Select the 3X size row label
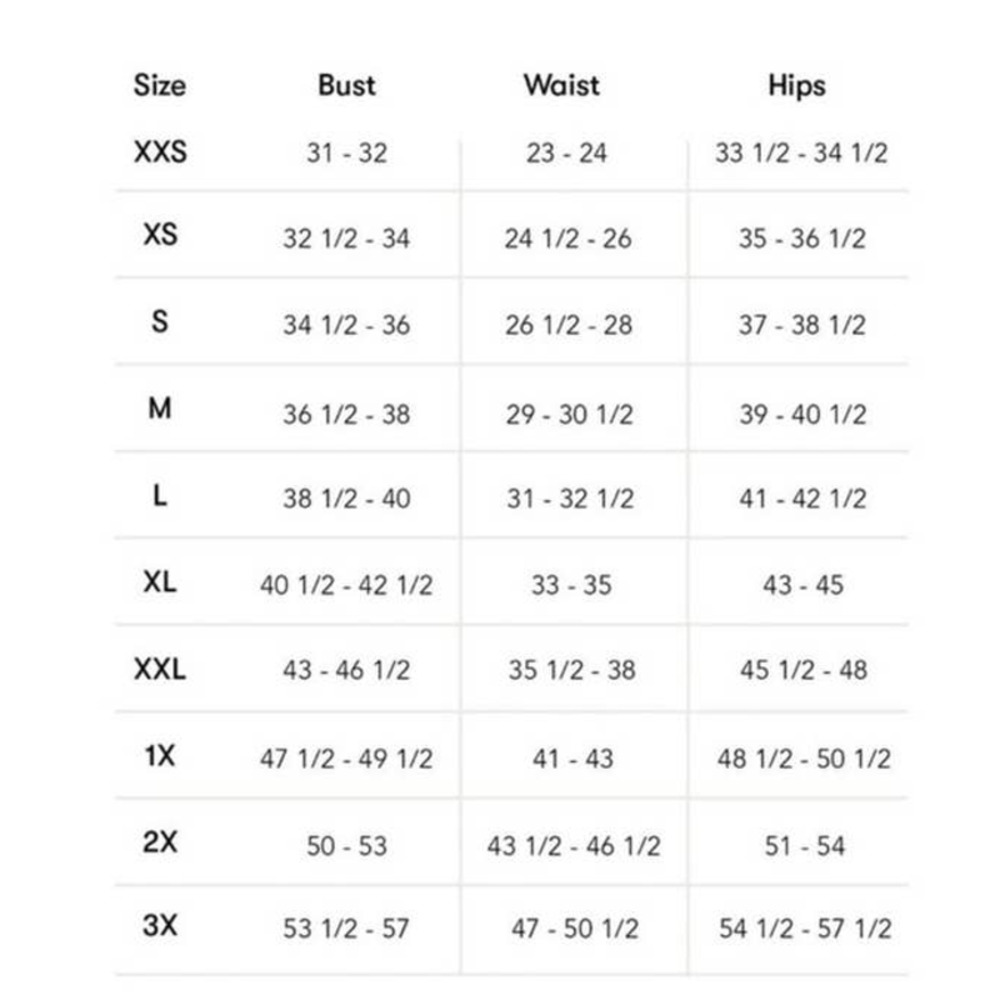 160,926
